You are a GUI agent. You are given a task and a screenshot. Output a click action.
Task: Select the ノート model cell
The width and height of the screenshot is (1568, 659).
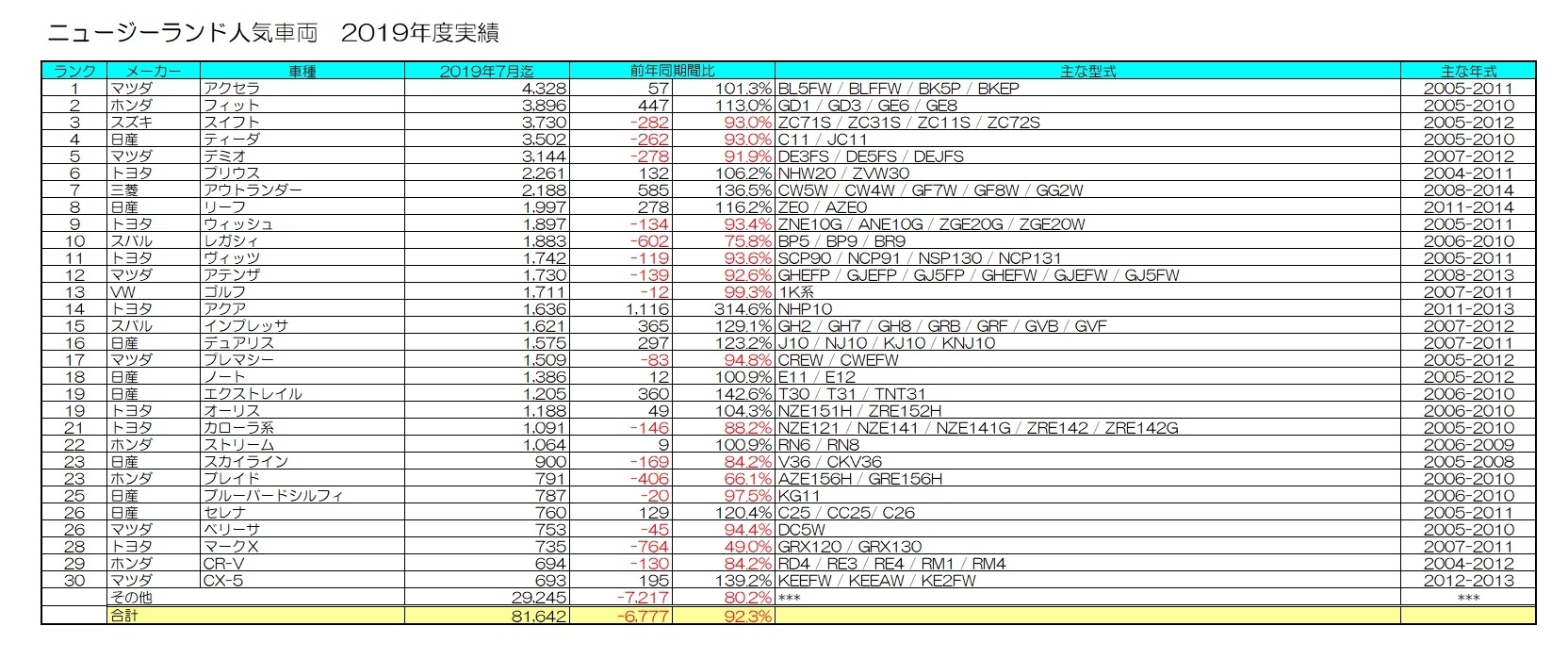pos(302,376)
